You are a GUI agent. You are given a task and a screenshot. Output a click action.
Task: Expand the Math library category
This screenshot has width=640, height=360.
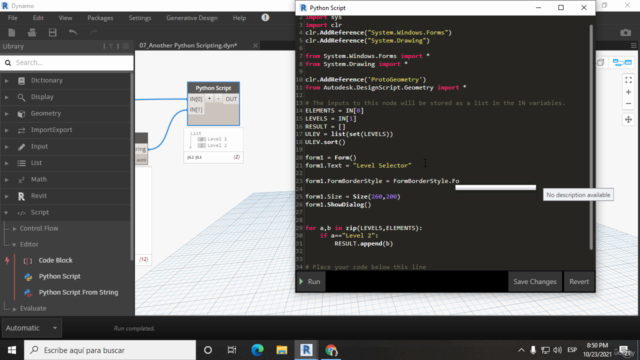pyautogui.click(x=7, y=180)
